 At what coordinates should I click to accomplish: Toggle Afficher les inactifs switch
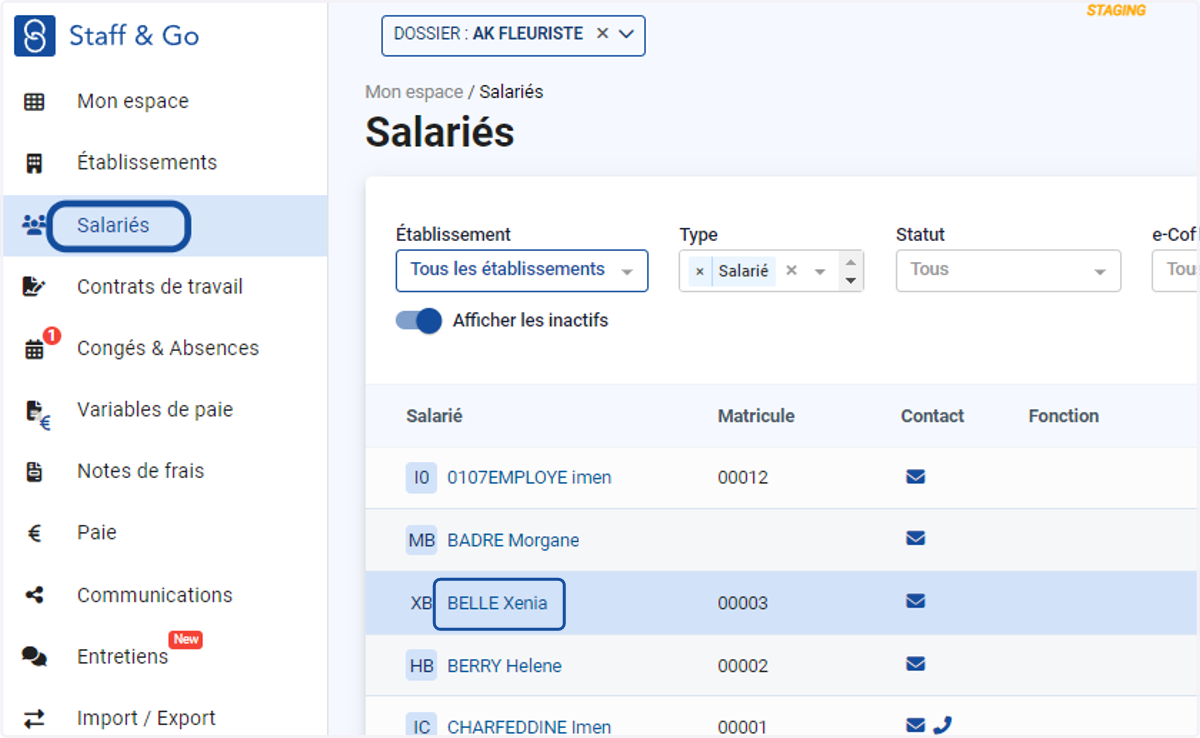click(x=419, y=320)
